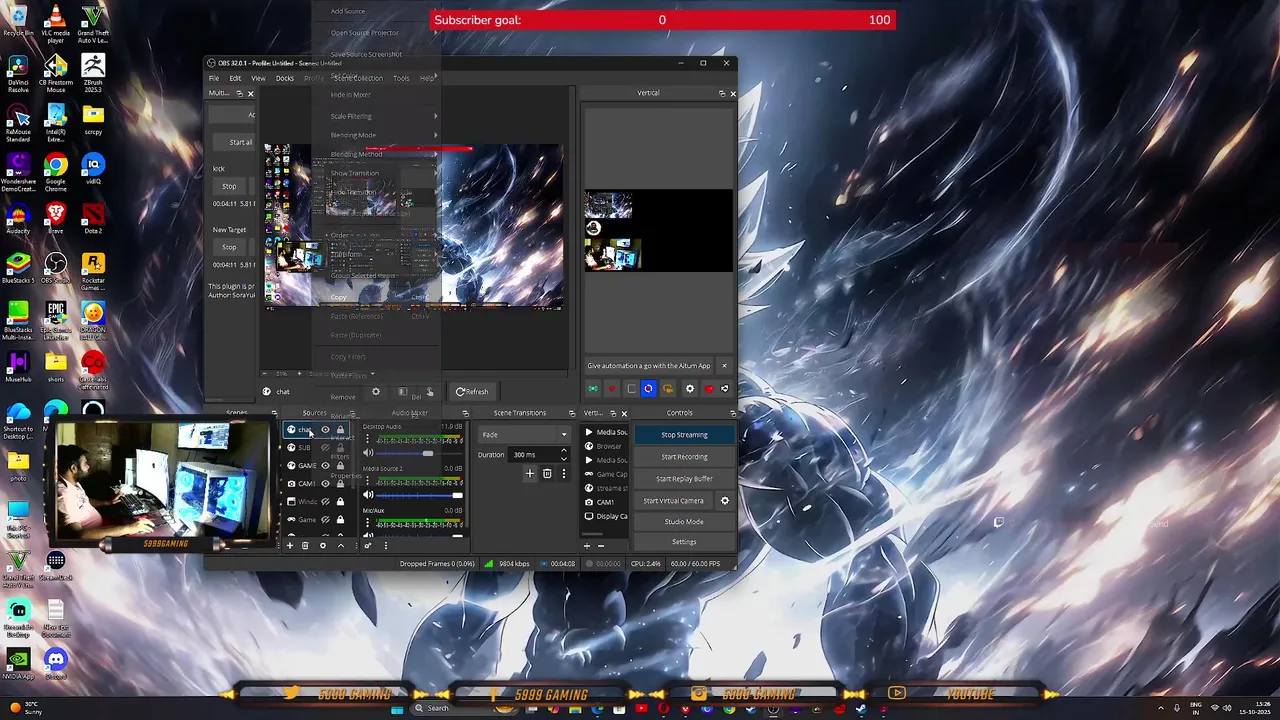This screenshot has width=1280, height=720.
Task: Add vertical source with plus icon
Action: [x=587, y=546]
